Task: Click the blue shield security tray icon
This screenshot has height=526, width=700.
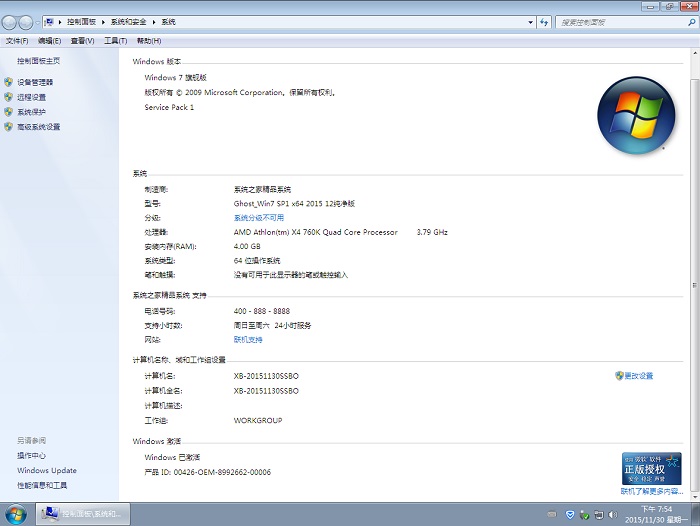Action: [570, 515]
